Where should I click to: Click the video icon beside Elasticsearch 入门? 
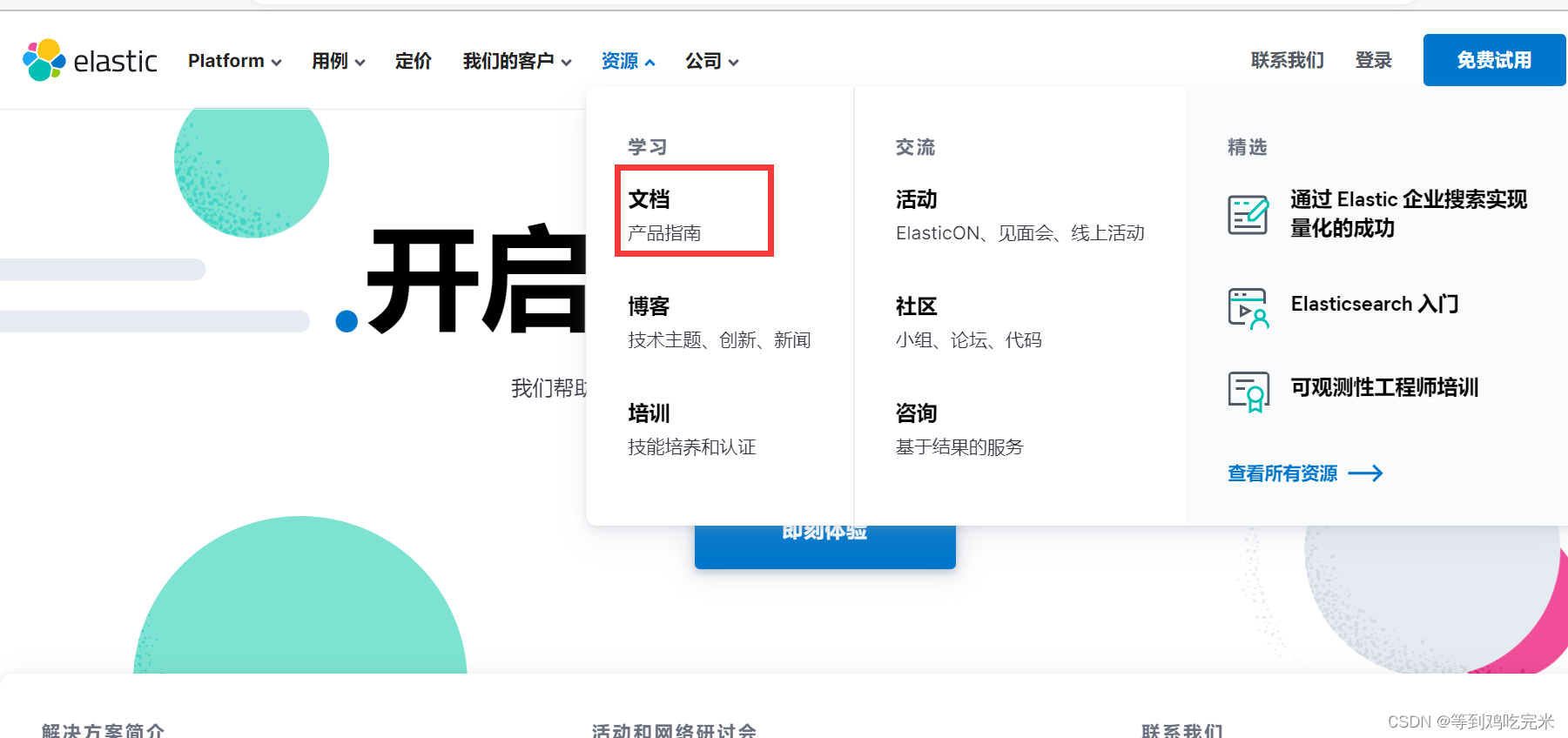pos(1248,308)
